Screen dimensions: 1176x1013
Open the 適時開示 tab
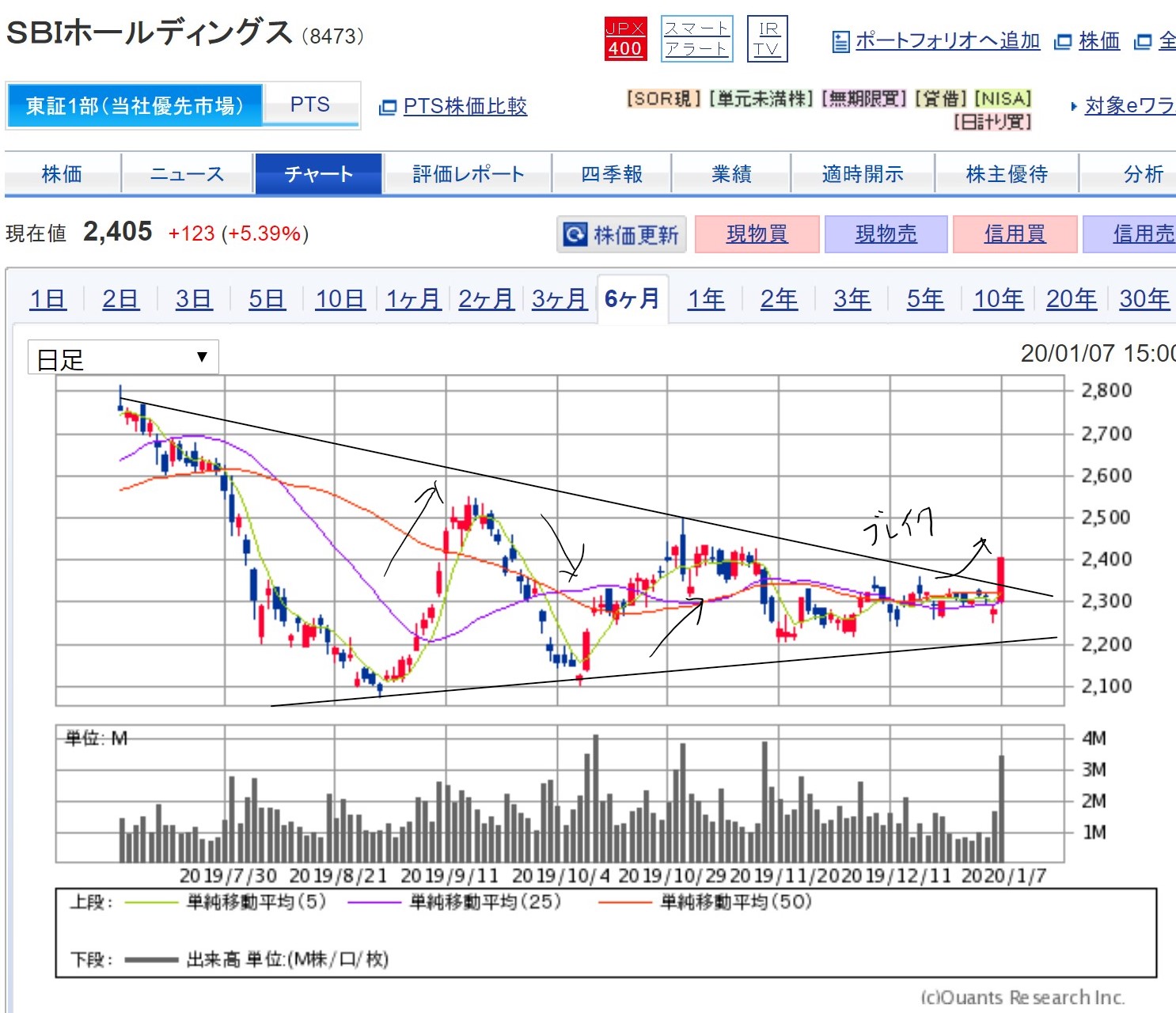863,173
